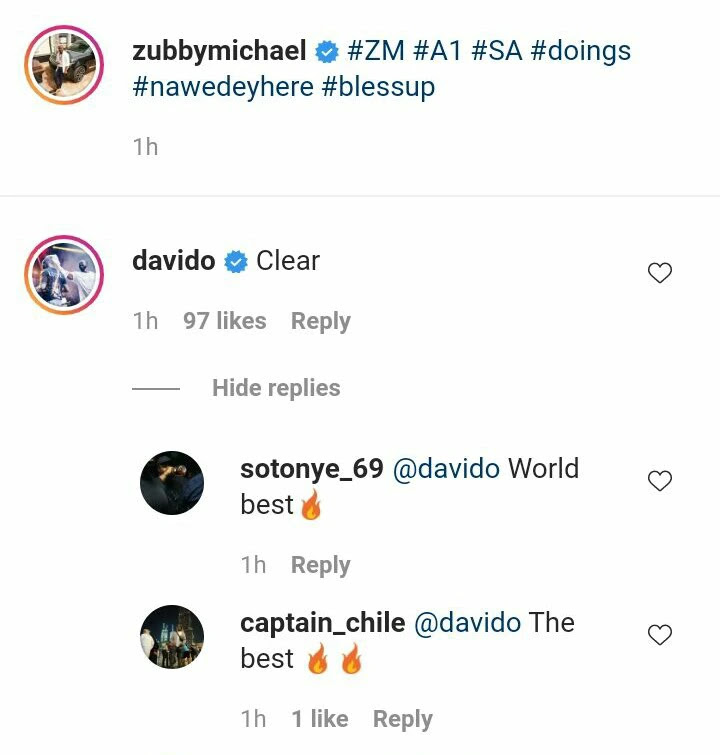Image resolution: width=720 pixels, height=755 pixels.
Task: View the 97 likes on davido's comment
Action: (224, 321)
